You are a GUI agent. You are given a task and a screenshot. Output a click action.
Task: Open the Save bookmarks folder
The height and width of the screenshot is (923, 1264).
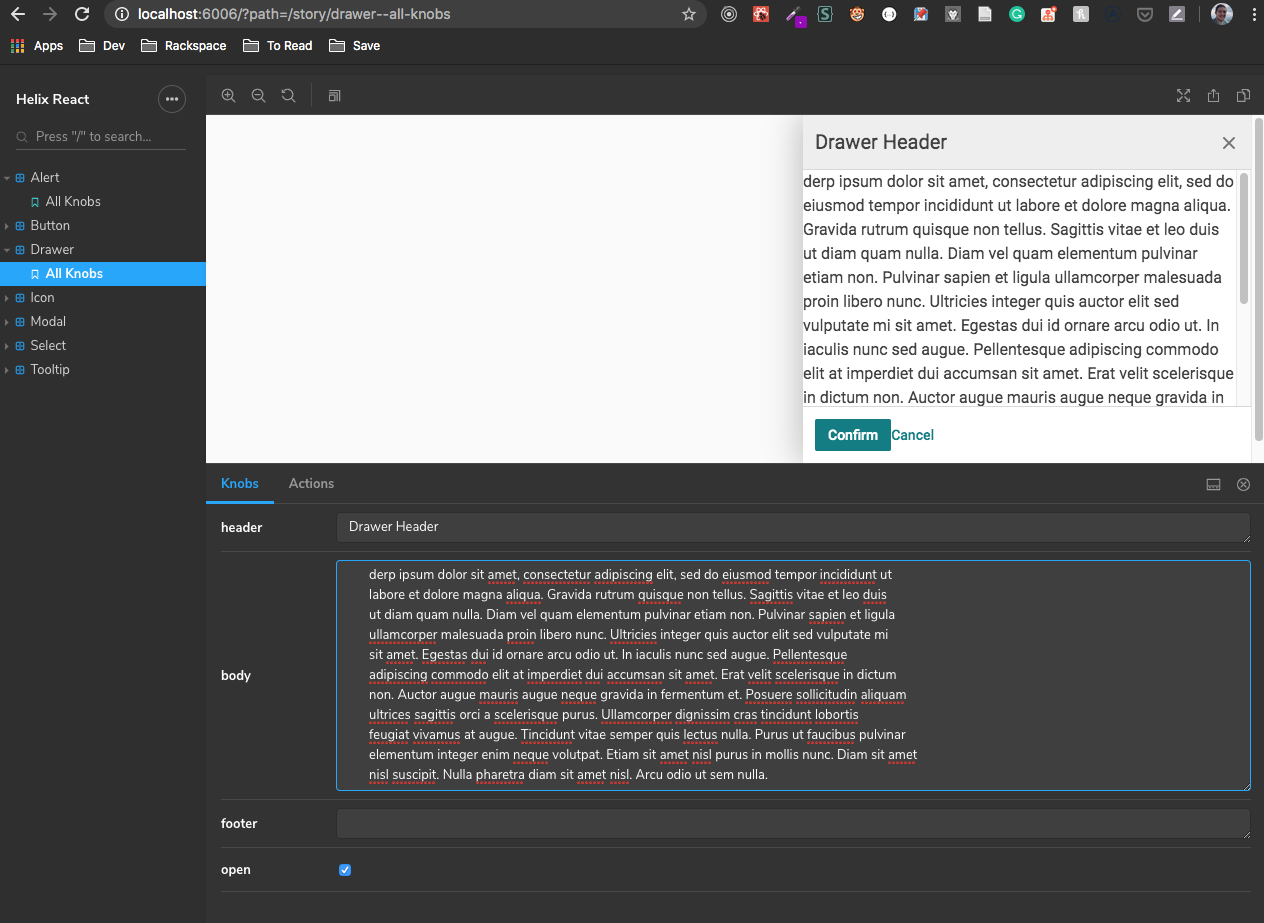tap(354, 46)
